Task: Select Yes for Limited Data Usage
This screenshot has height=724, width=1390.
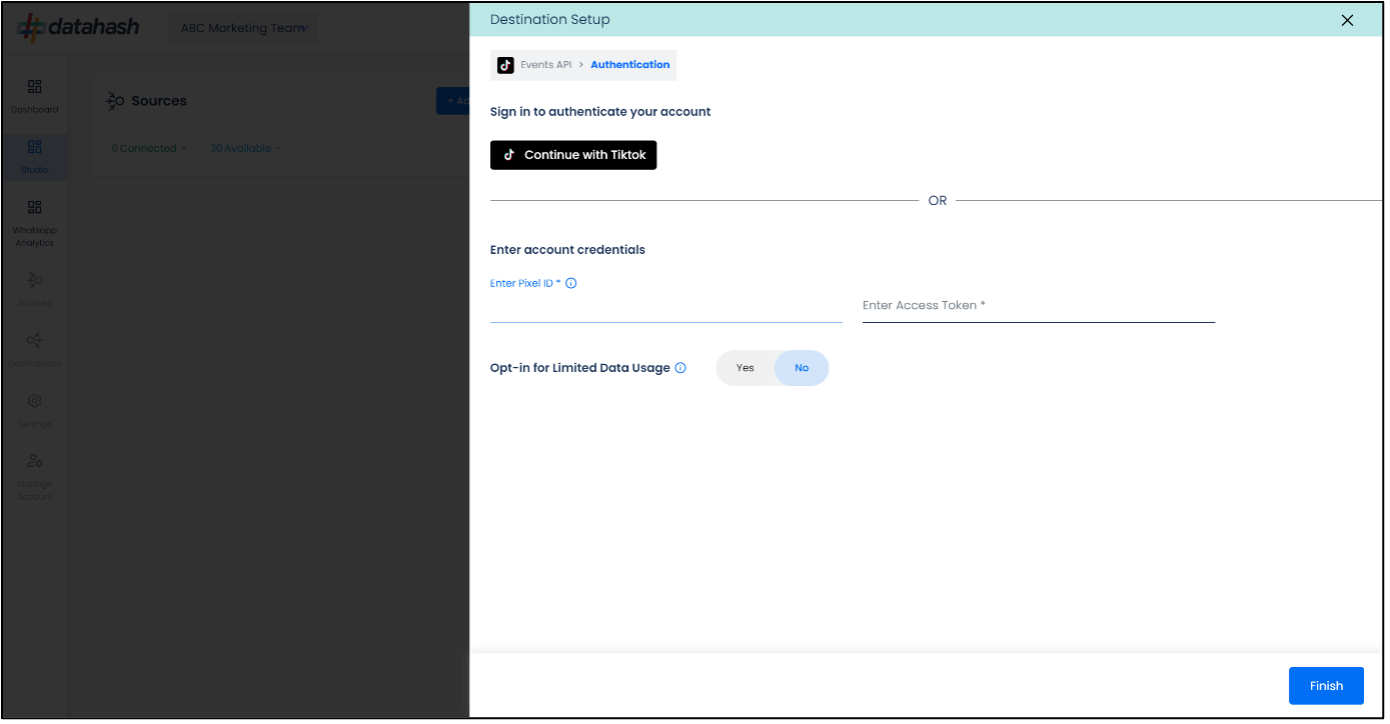Action: click(745, 368)
